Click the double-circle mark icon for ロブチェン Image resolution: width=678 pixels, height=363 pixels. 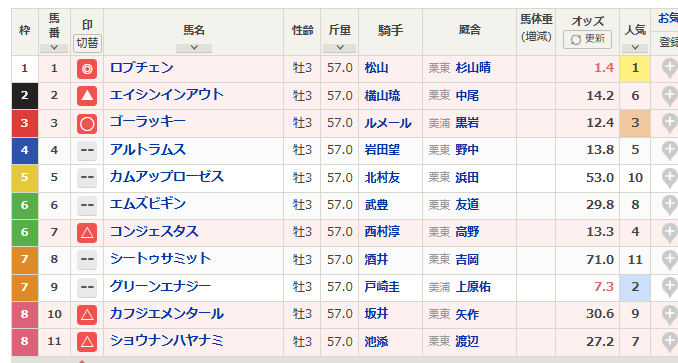tap(87, 69)
